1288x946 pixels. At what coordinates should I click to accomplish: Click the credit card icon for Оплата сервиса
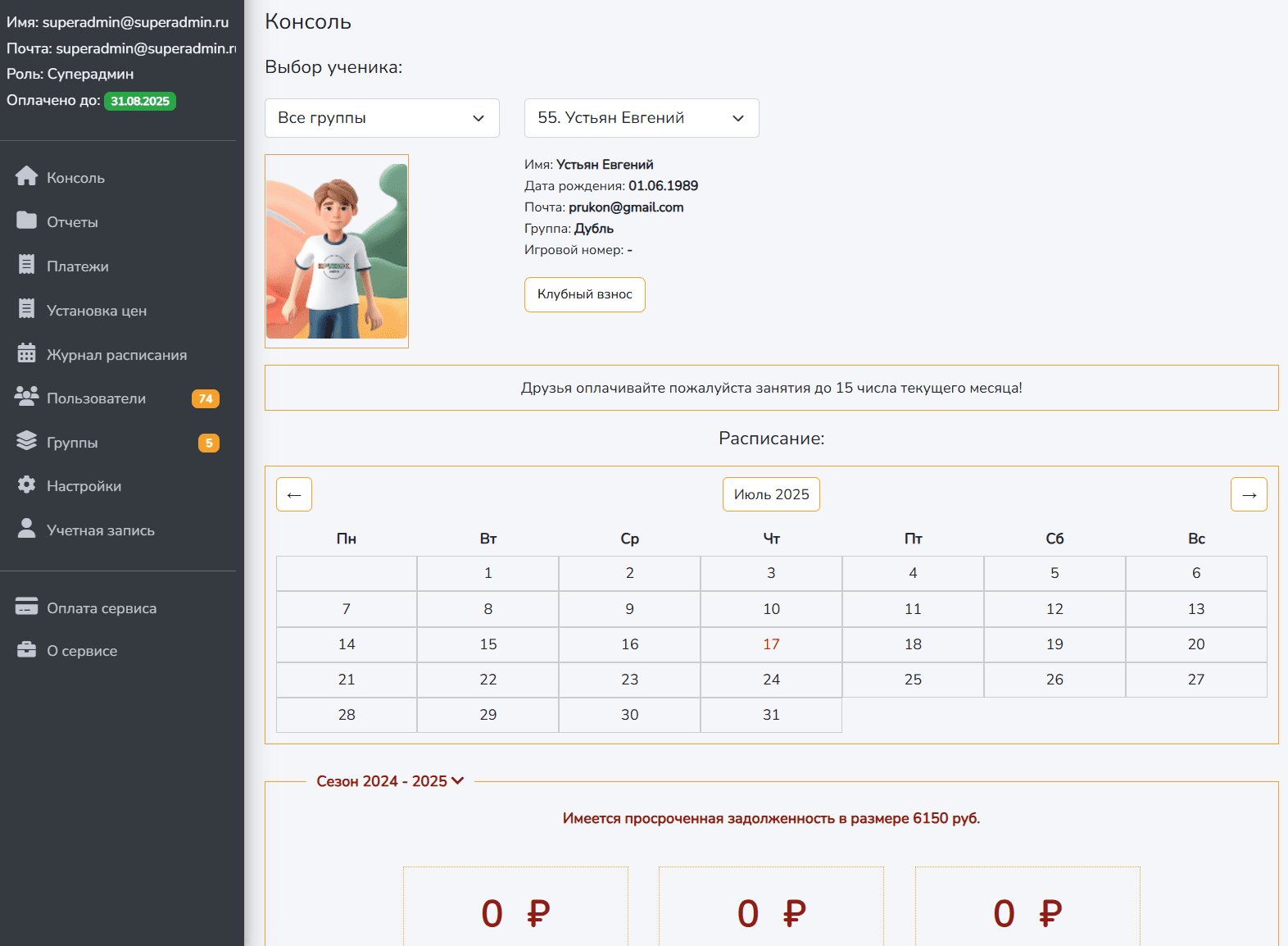tap(26, 607)
